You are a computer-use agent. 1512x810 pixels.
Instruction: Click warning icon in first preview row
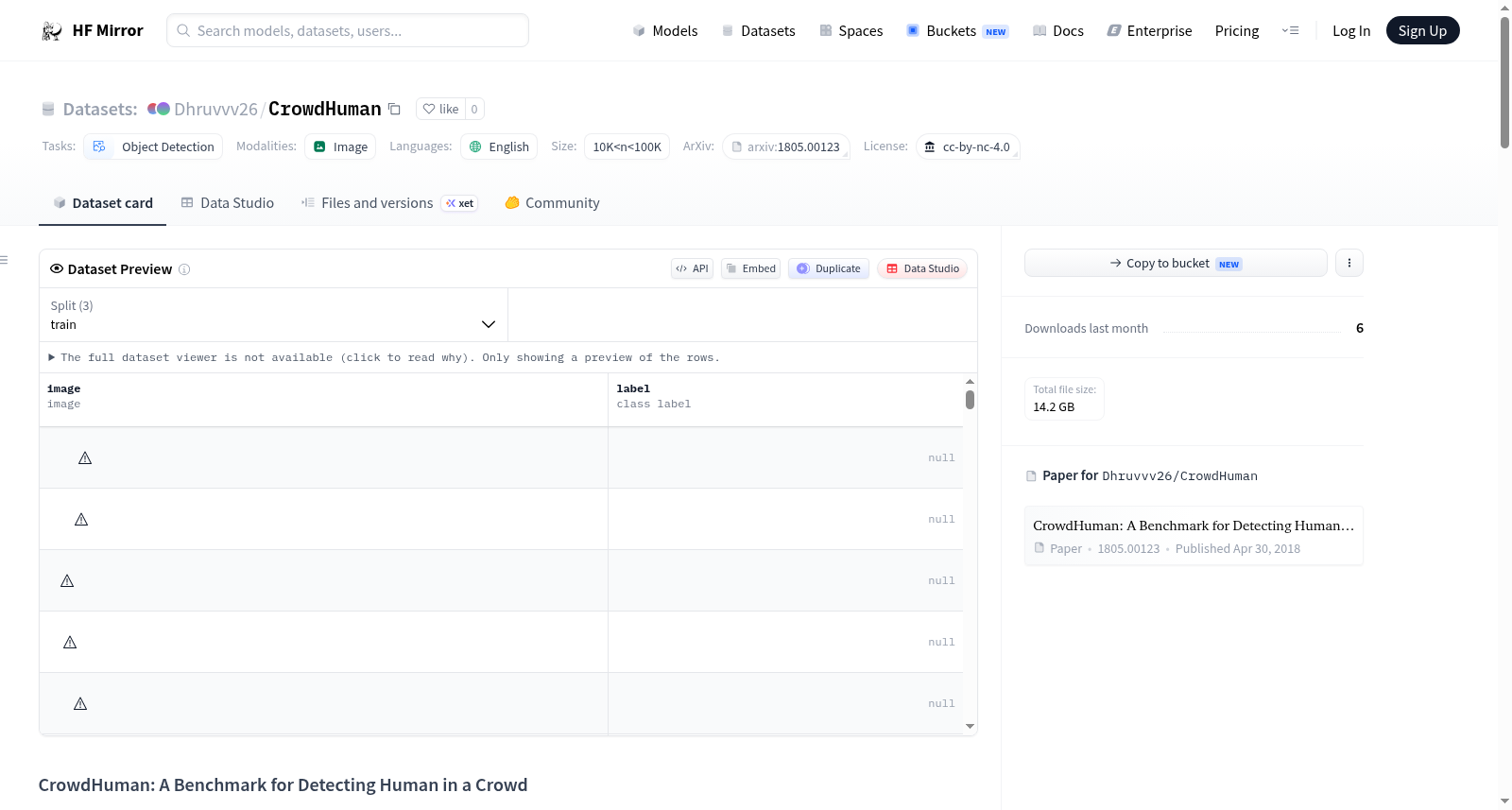85,458
